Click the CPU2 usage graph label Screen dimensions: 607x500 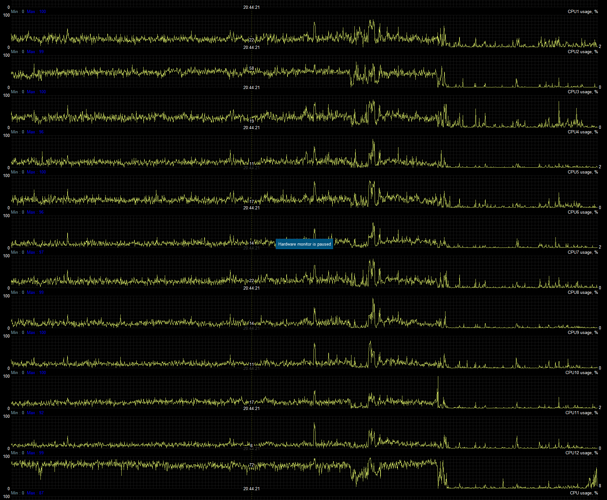tap(582, 51)
